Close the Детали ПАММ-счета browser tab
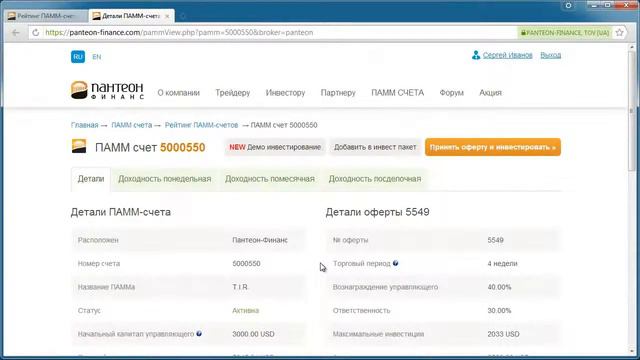Image resolution: width=640 pixels, height=360 pixels. [x=167, y=16]
